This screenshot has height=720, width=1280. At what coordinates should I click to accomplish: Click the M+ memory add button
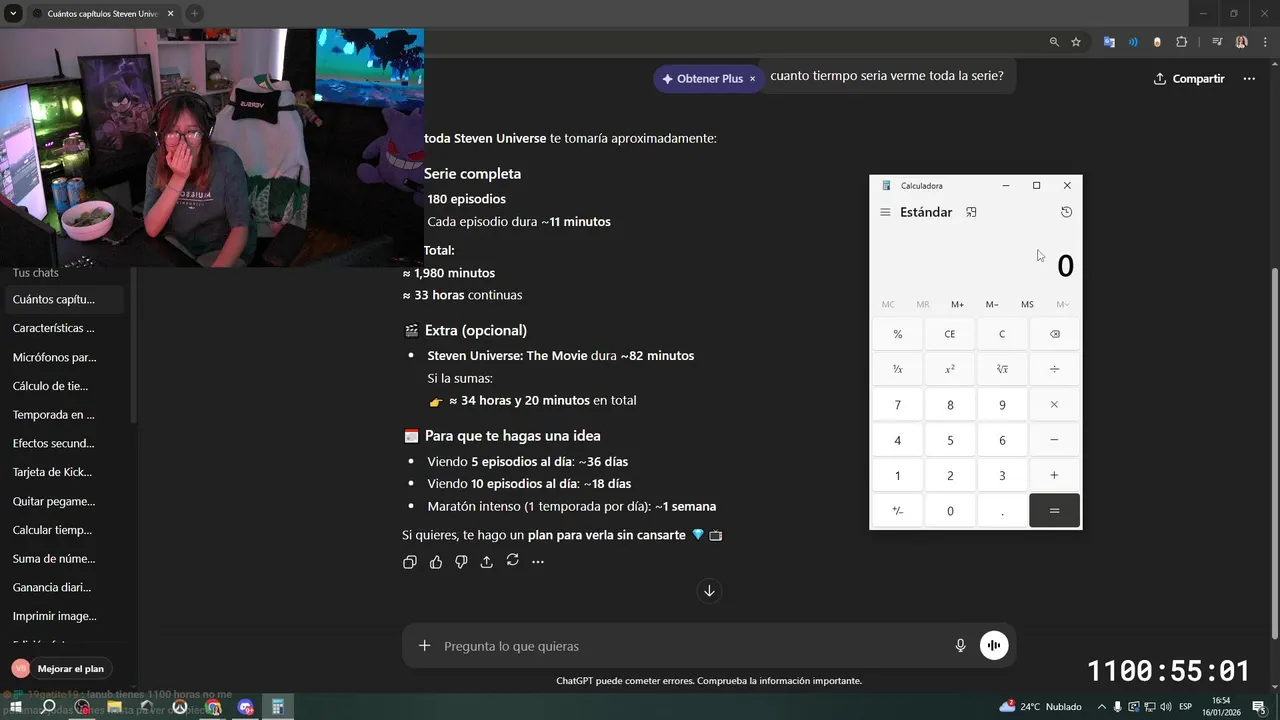(x=957, y=304)
